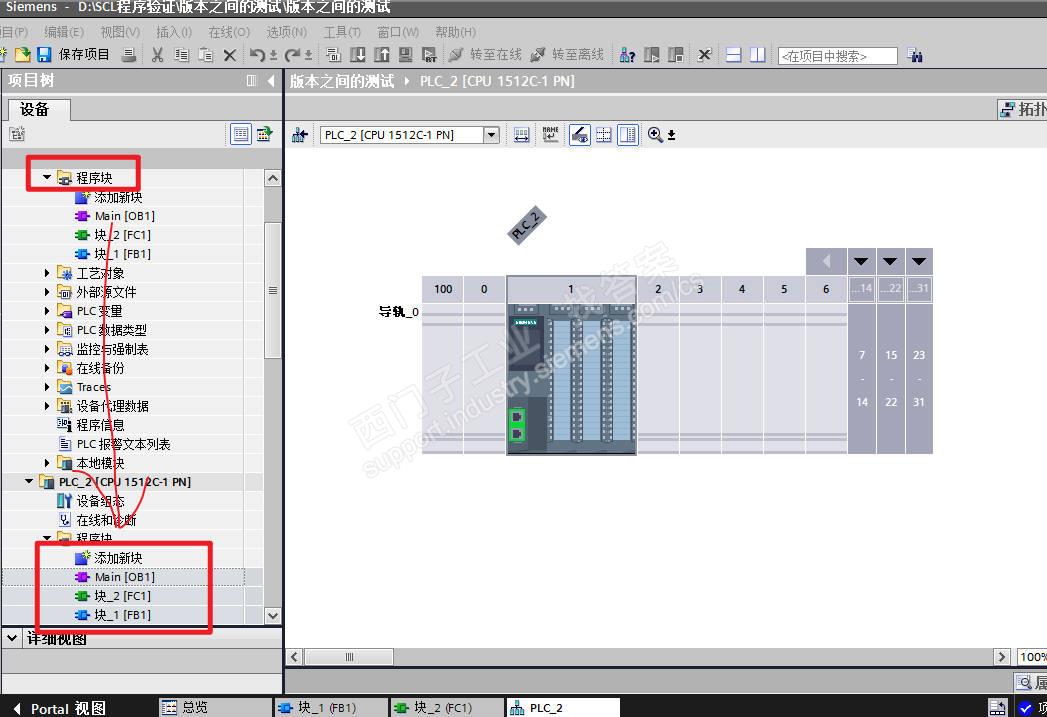
Task: Click the cross-reference X icon
Action: (704, 55)
